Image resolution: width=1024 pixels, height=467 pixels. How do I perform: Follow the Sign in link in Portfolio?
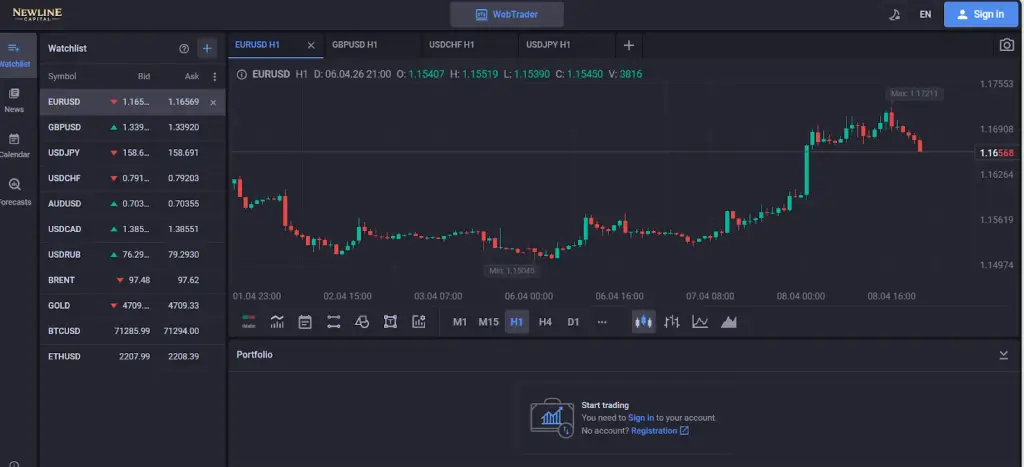641,418
